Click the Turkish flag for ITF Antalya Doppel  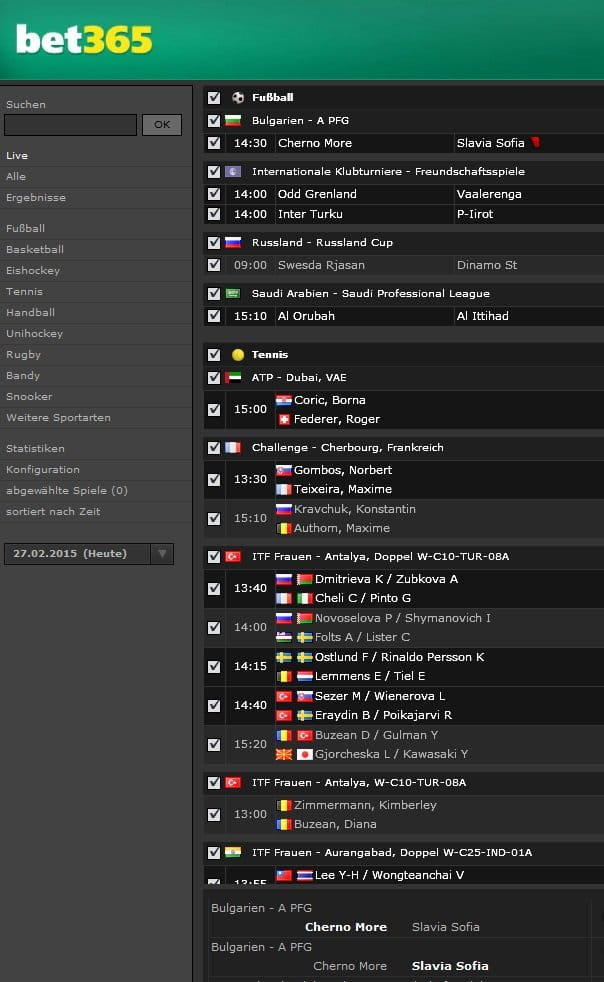point(233,556)
